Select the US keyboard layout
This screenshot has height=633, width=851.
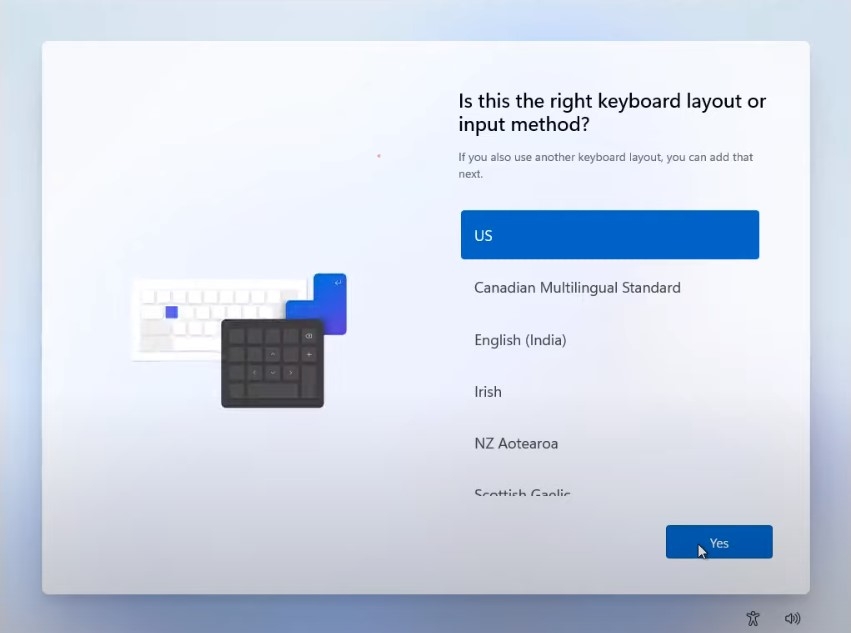609,235
